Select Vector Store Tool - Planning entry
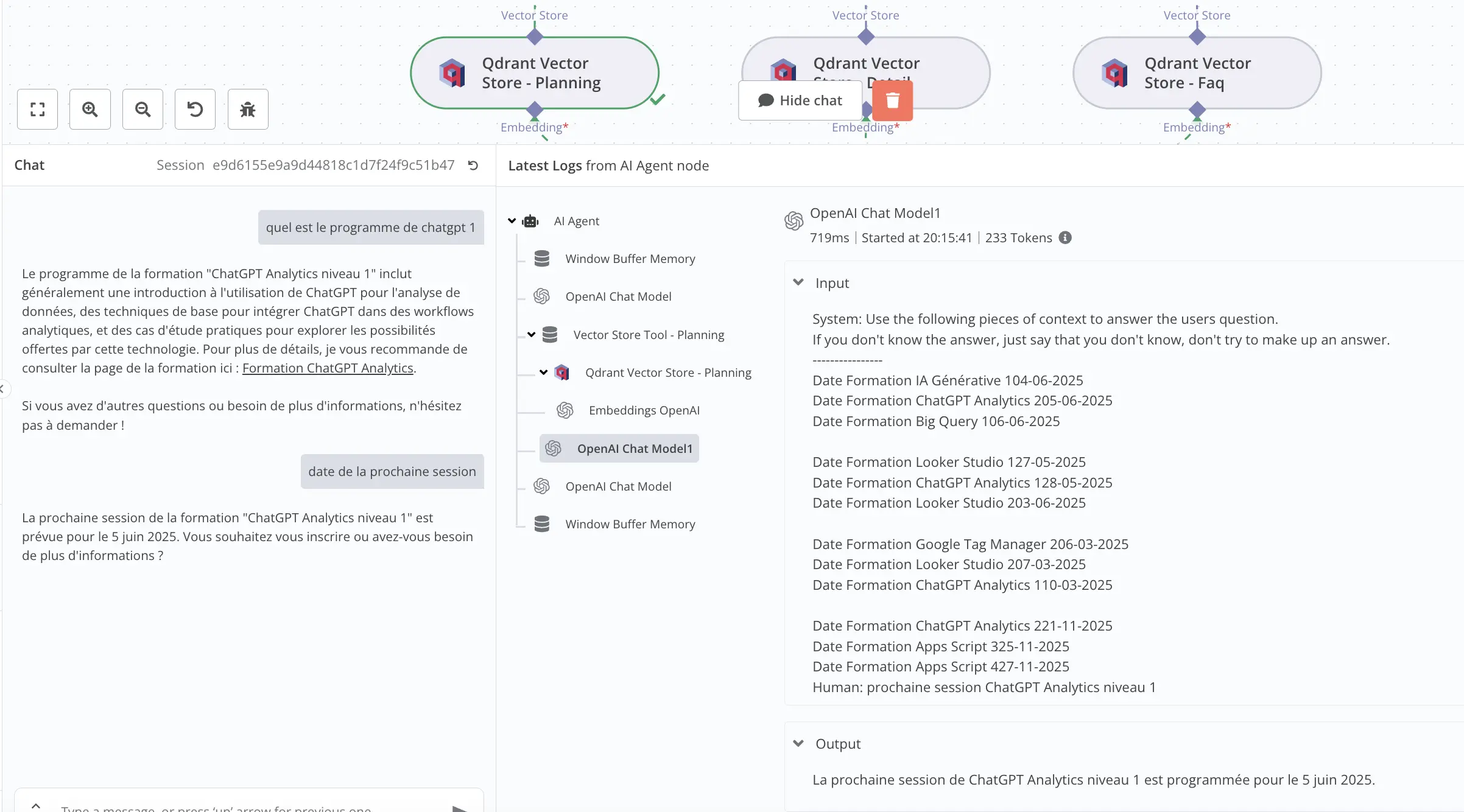Viewport: 1464px width, 812px height. coord(649,335)
